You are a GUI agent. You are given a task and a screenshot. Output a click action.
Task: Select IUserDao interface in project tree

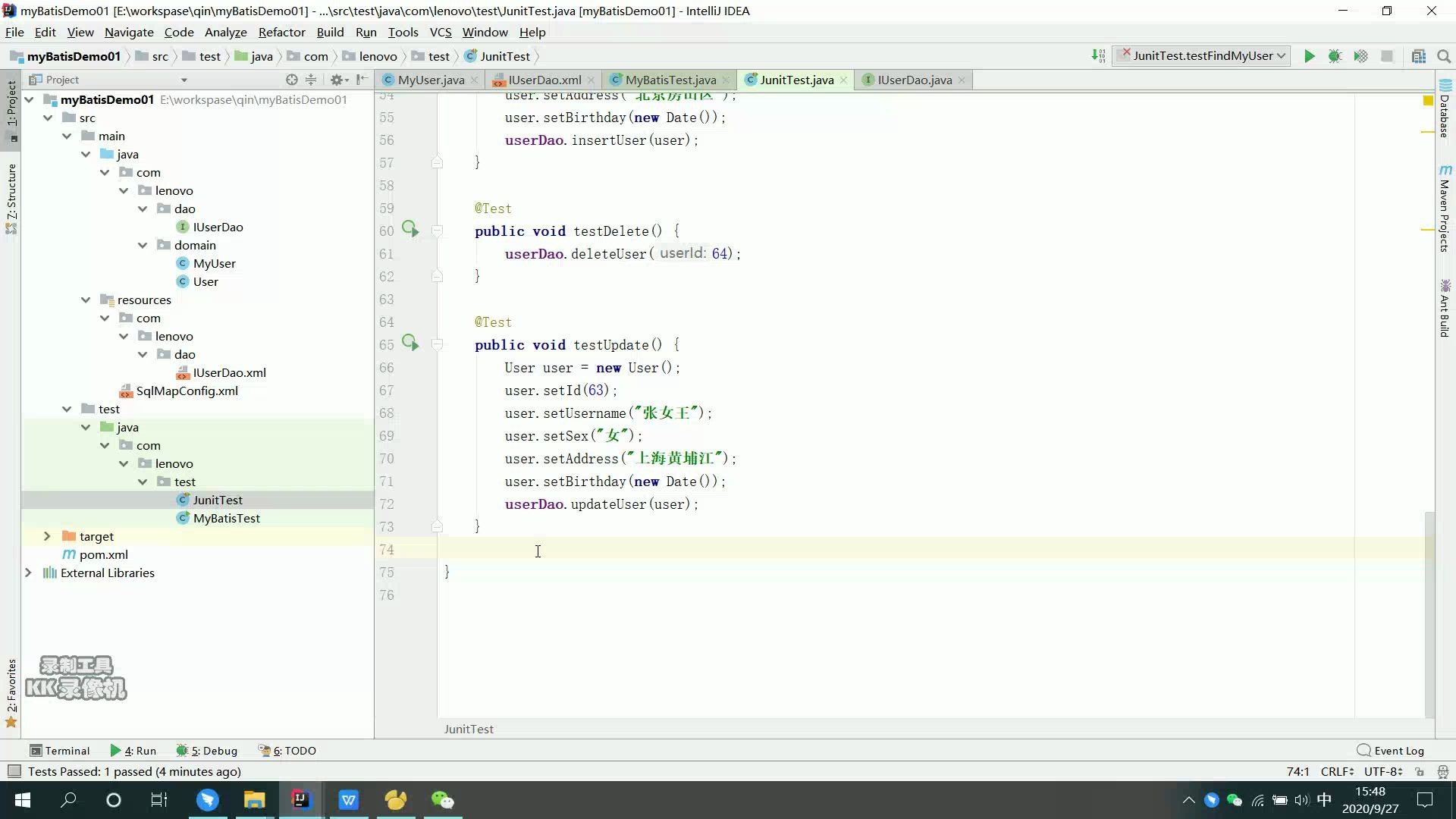coord(209,227)
